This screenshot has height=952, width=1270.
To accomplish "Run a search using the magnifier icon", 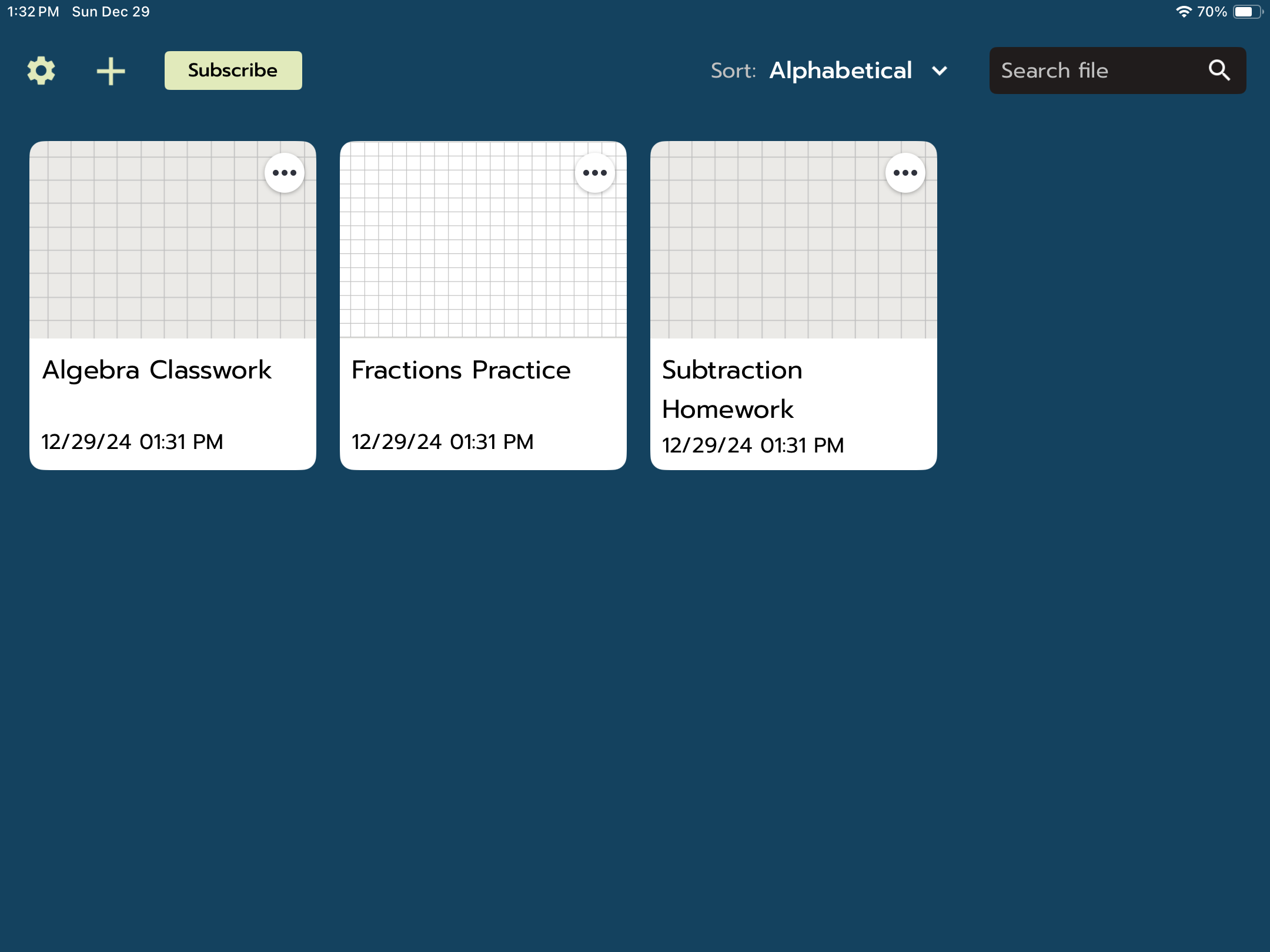I will pos(1218,70).
